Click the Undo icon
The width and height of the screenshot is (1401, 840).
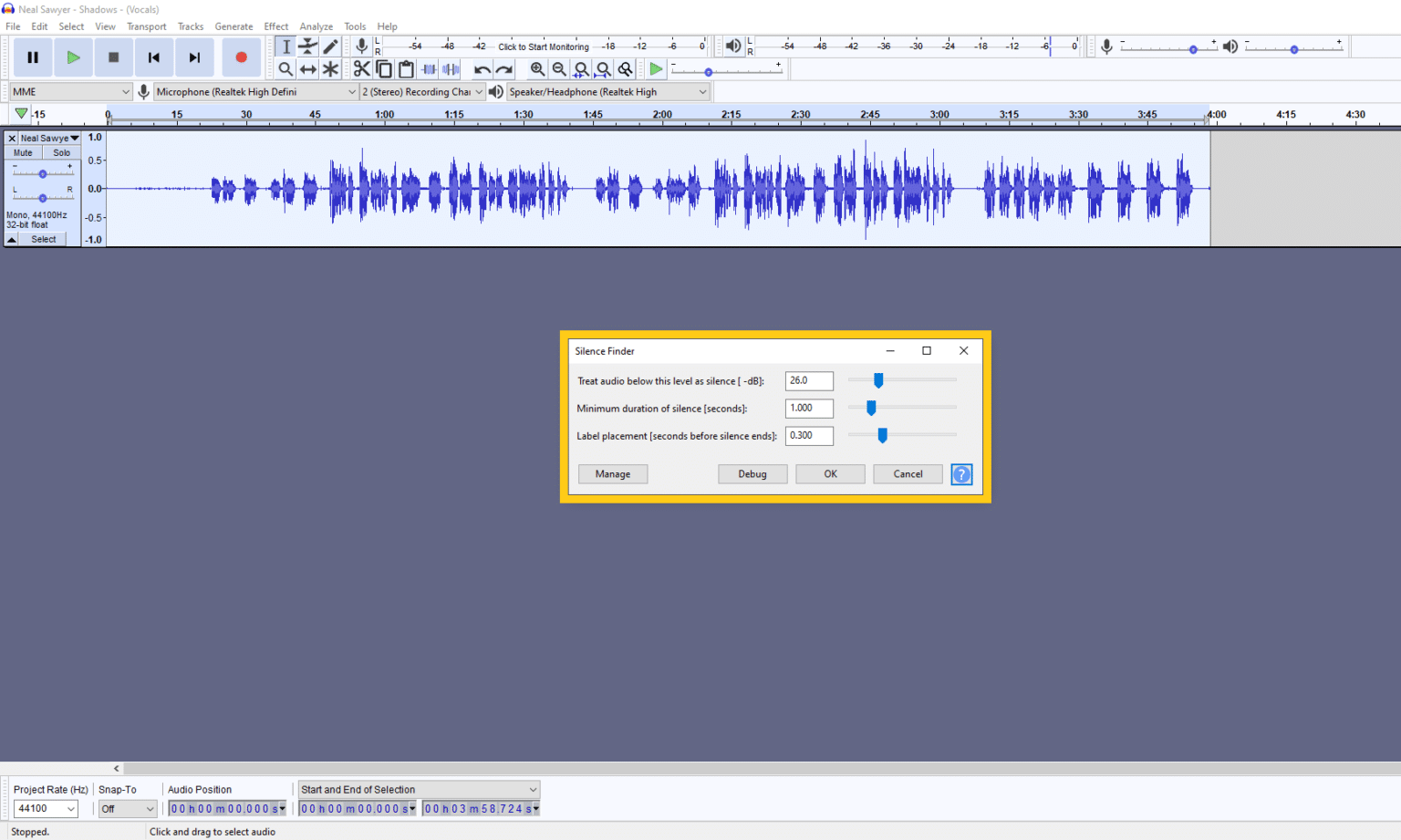[482, 68]
